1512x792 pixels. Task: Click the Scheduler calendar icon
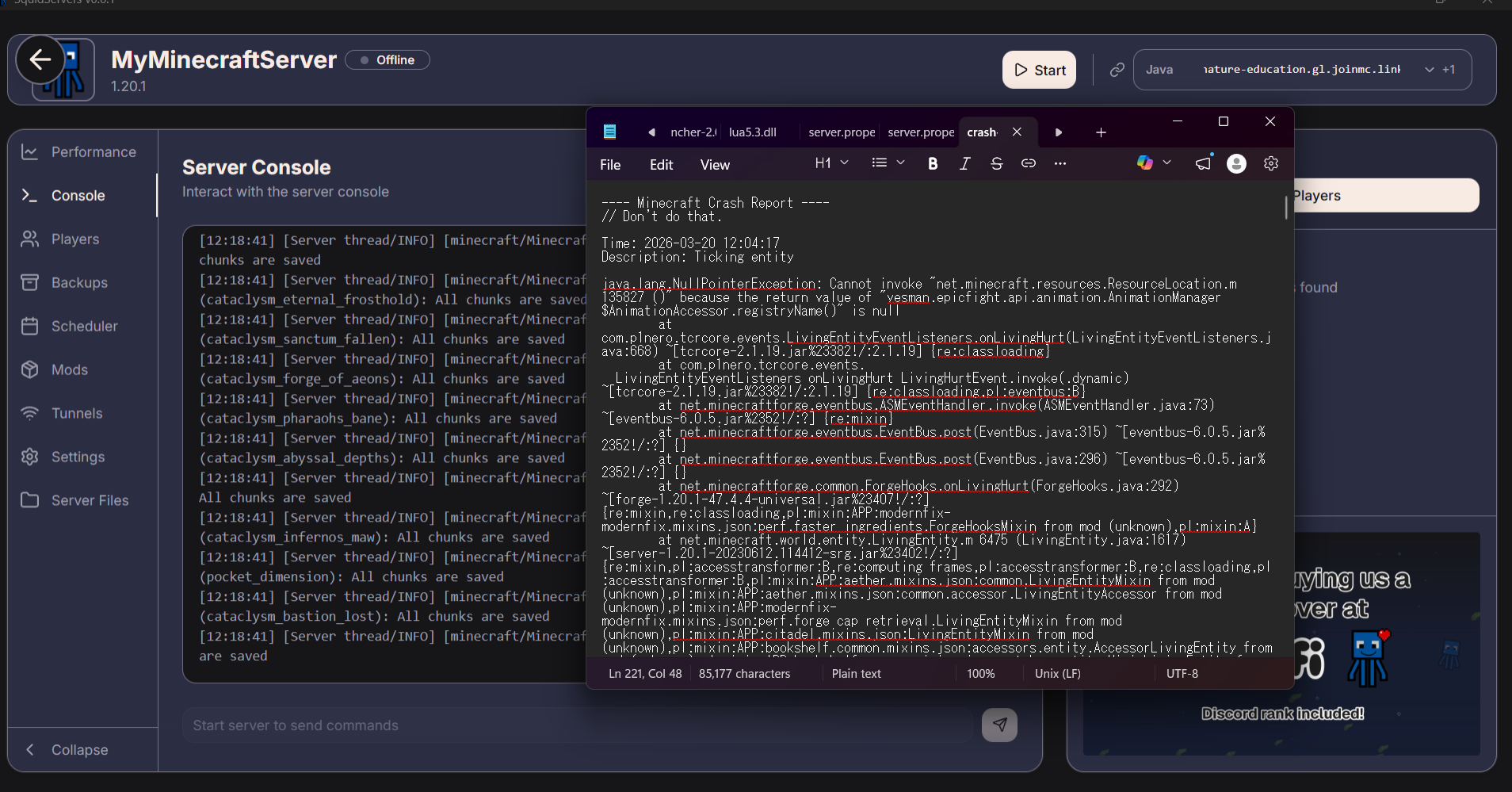tap(29, 326)
